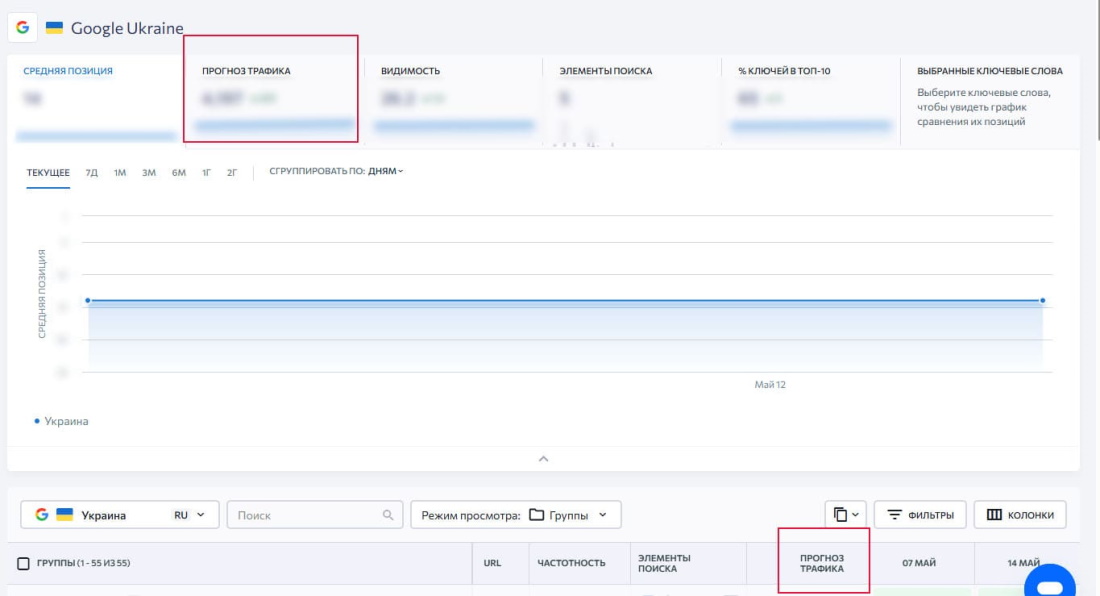Screen dimensions: 1100x596
Task: Choose the 6М time range
Action: tap(178, 173)
